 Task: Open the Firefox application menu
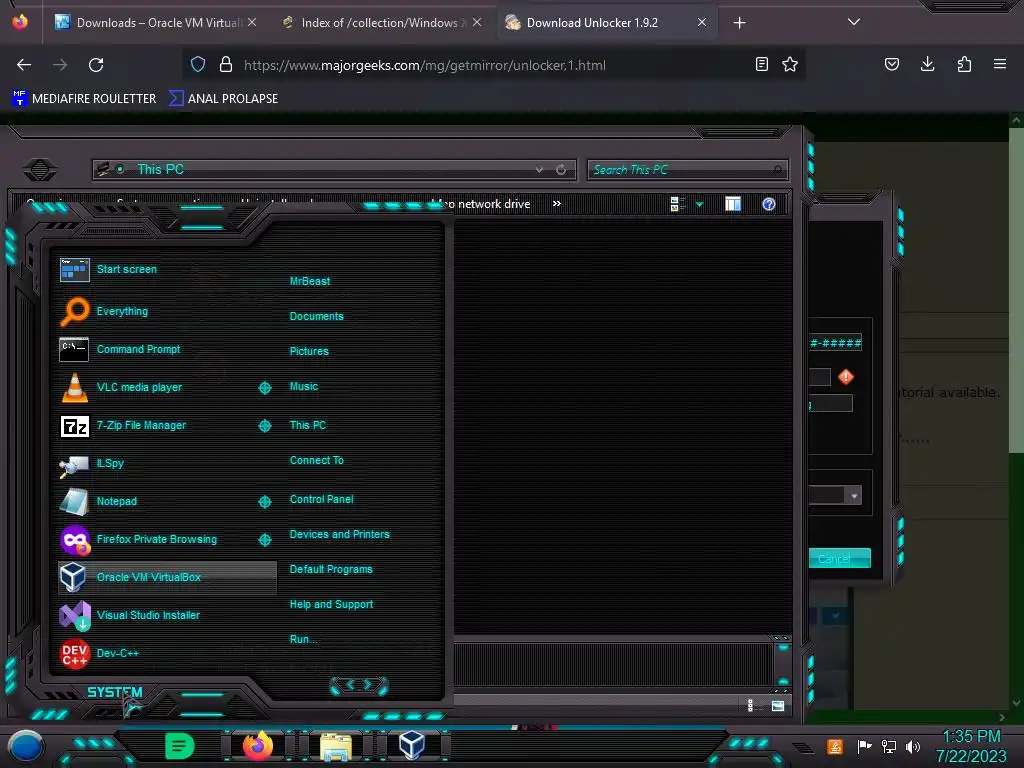point(1000,64)
